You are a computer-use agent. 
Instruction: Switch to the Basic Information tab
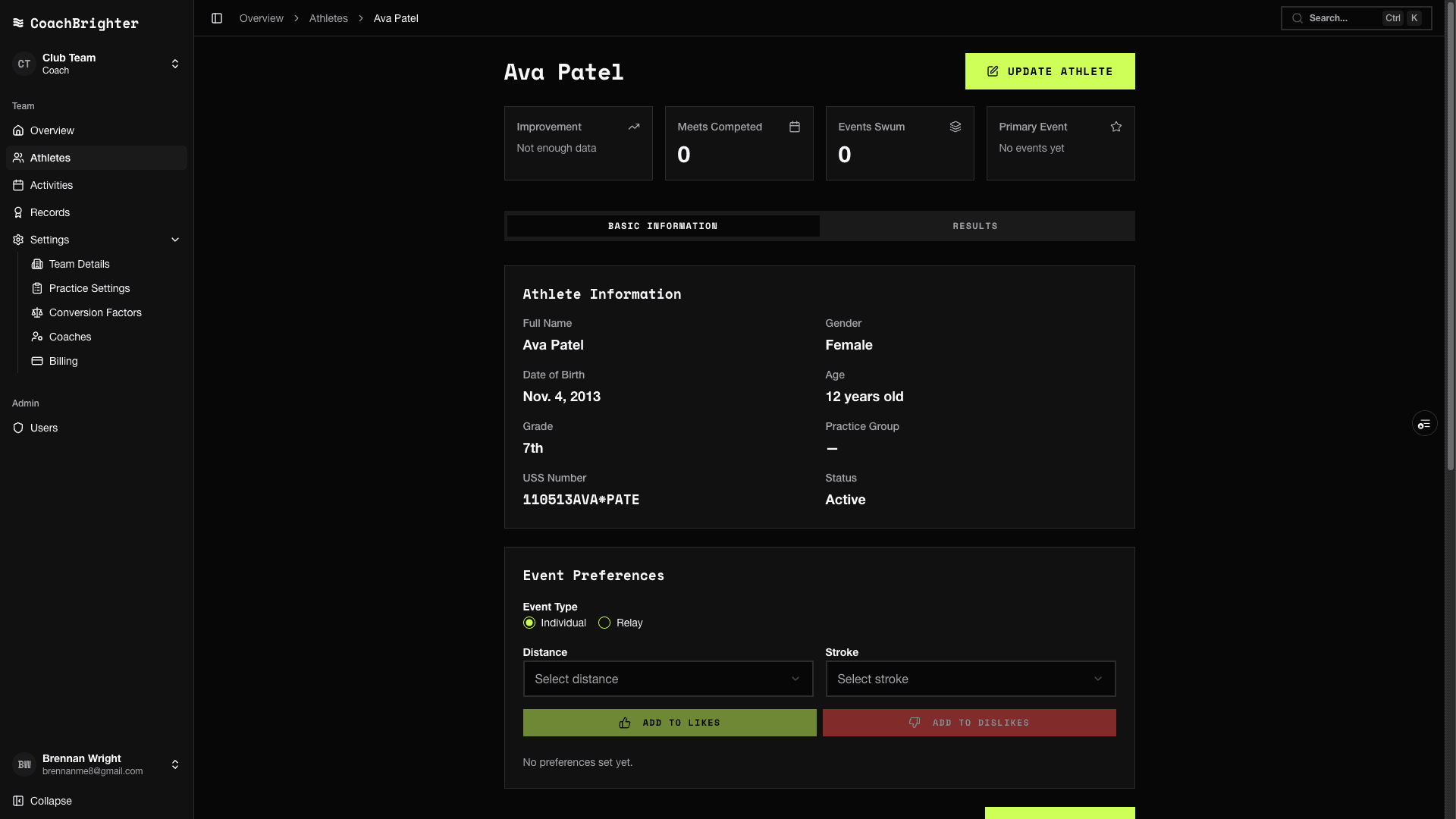[x=663, y=226]
